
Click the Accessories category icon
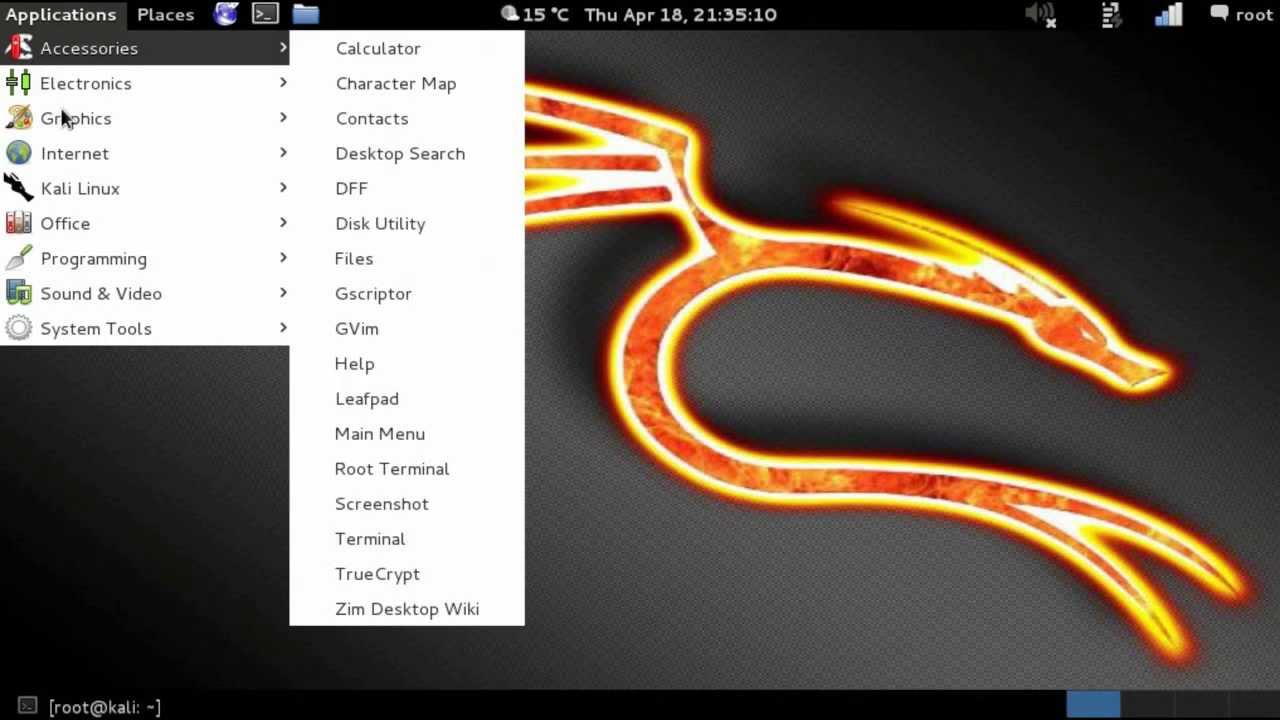coord(18,48)
